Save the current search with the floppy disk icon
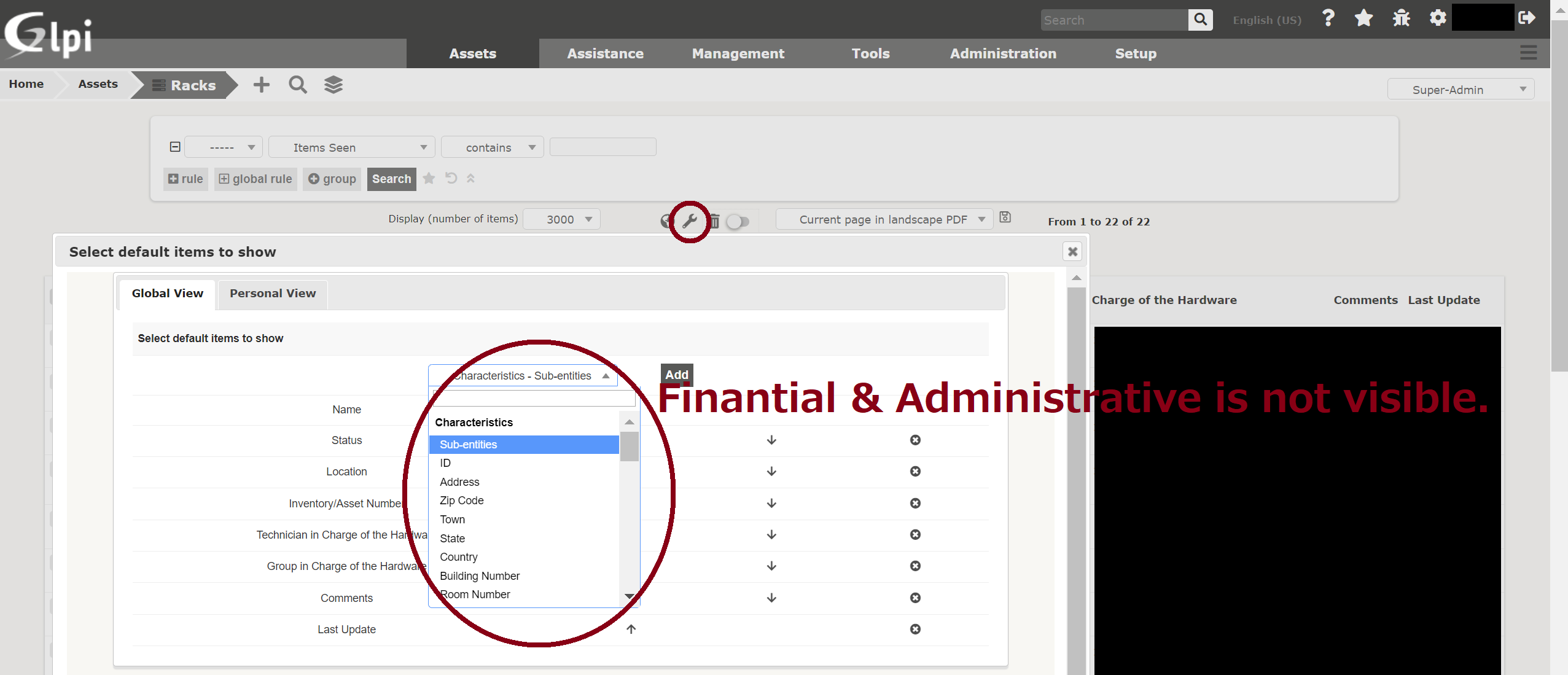This screenshot has height=675, width=1568. click(x=1005, y=217)
